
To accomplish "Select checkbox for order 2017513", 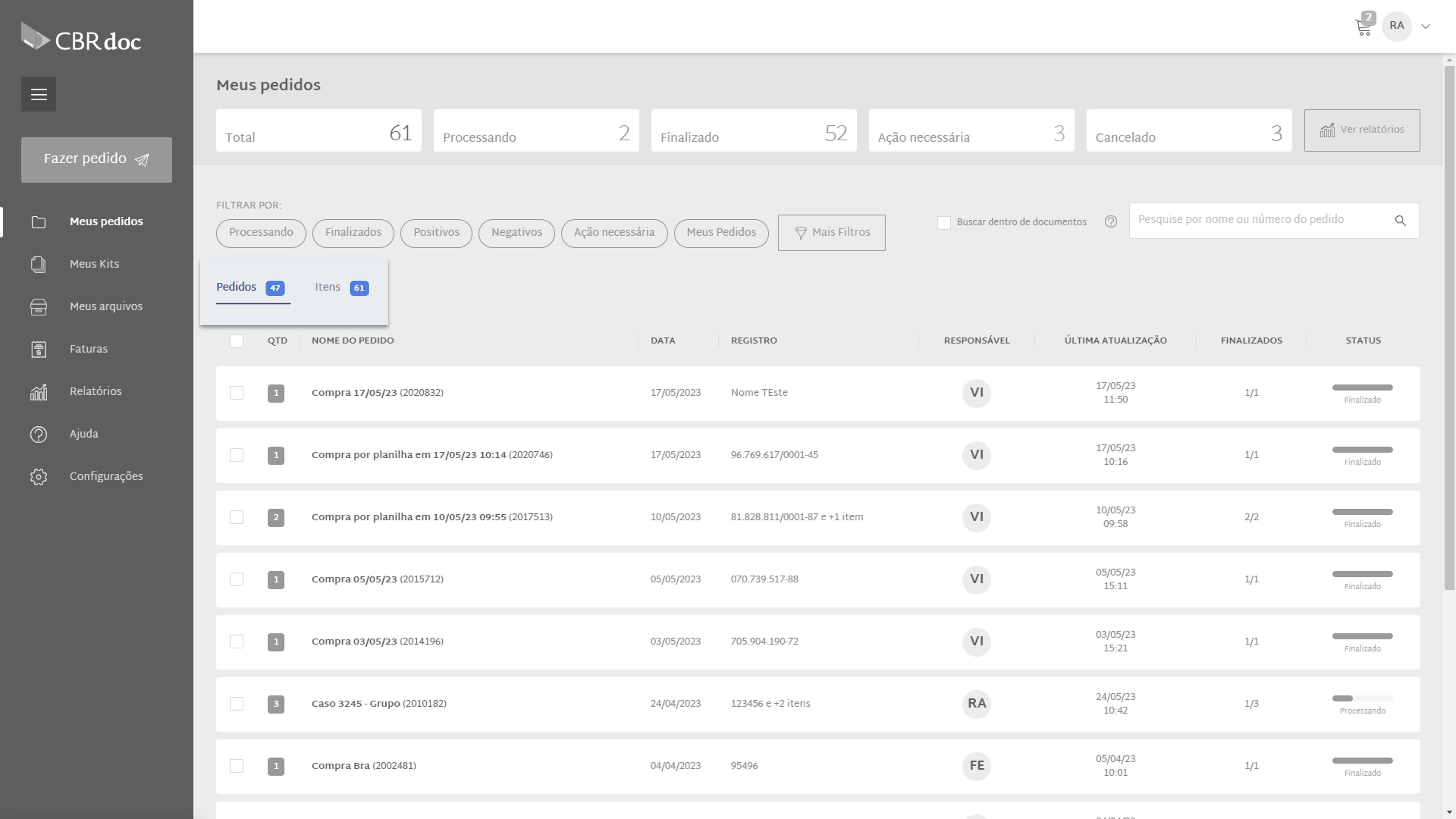I will (x=236, y=517).
